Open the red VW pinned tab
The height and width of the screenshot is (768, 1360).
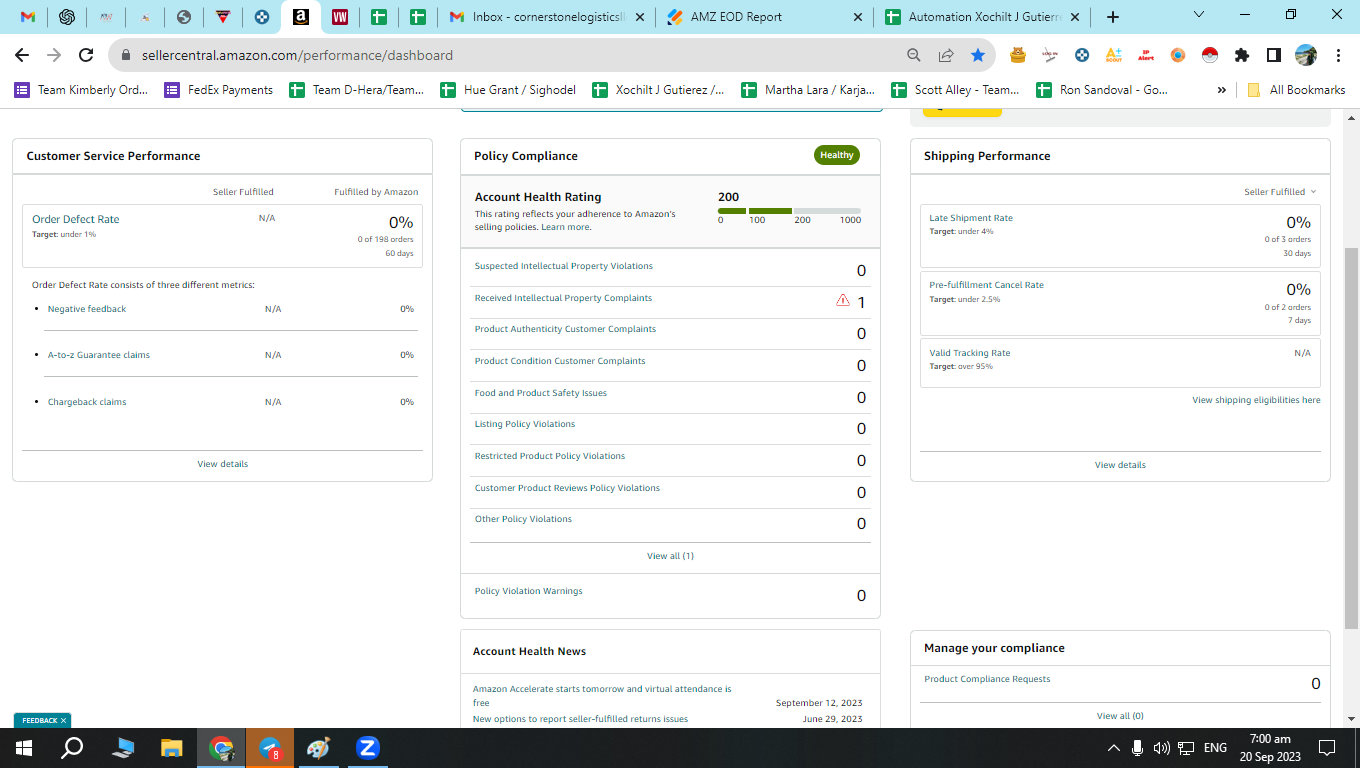(340, 17)
